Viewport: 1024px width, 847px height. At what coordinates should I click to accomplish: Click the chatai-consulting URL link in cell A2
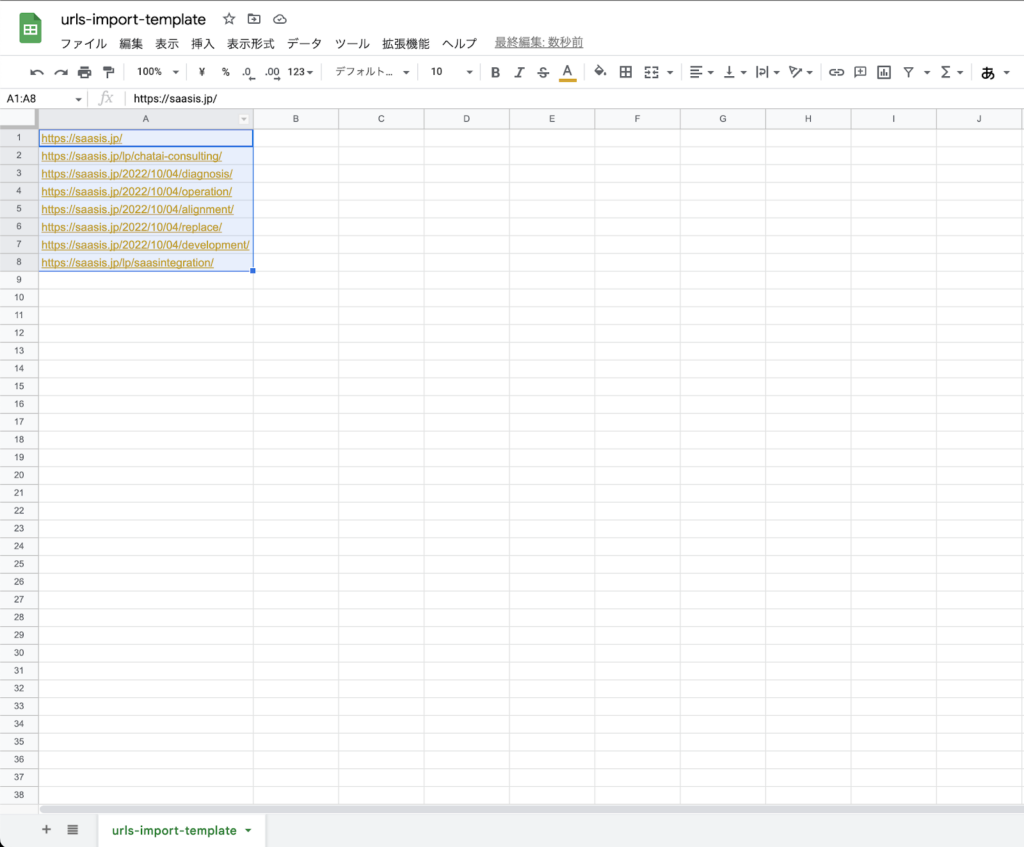131,156
